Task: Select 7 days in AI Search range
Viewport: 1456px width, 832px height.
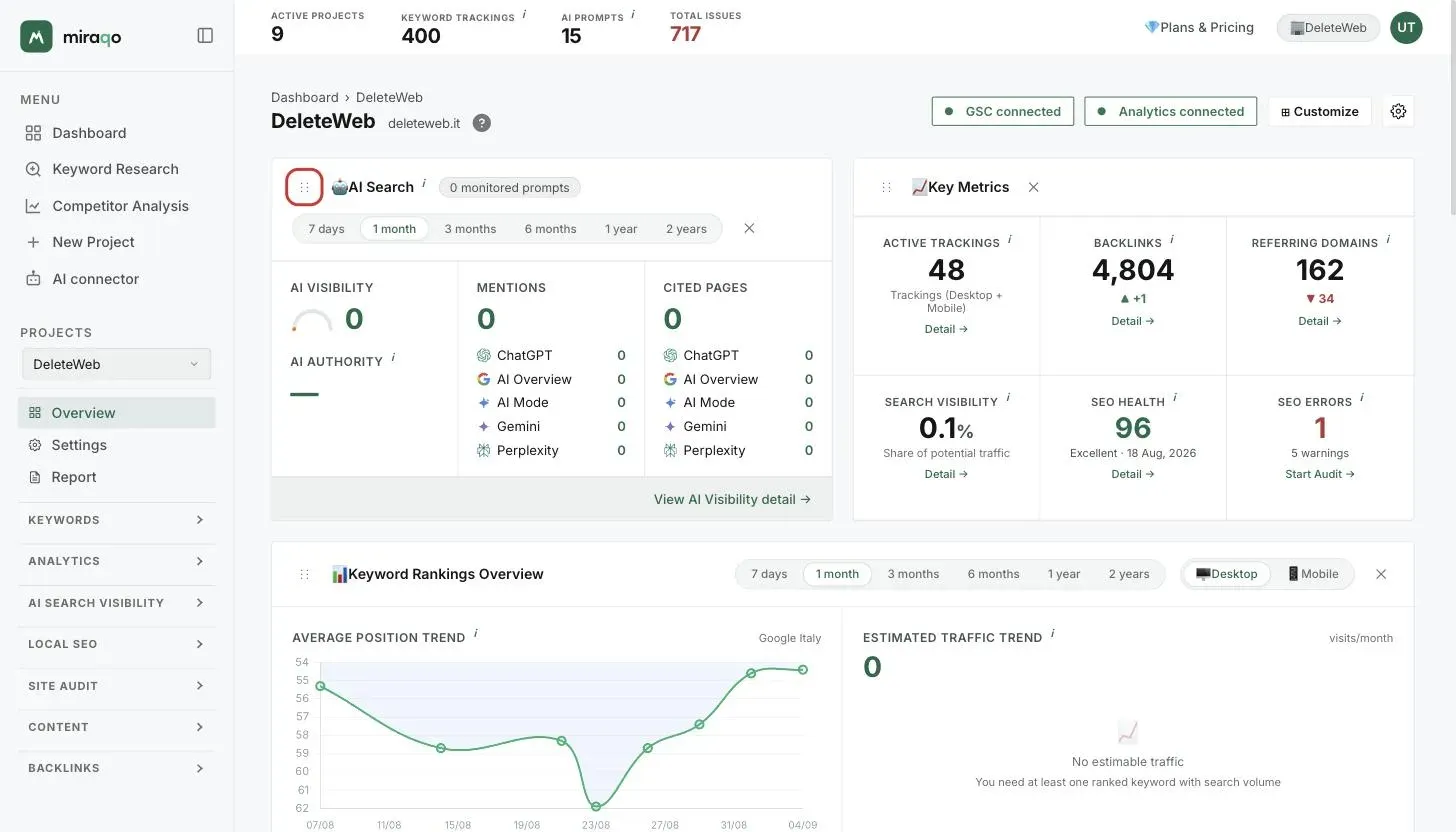Action: tap(326, 229)
